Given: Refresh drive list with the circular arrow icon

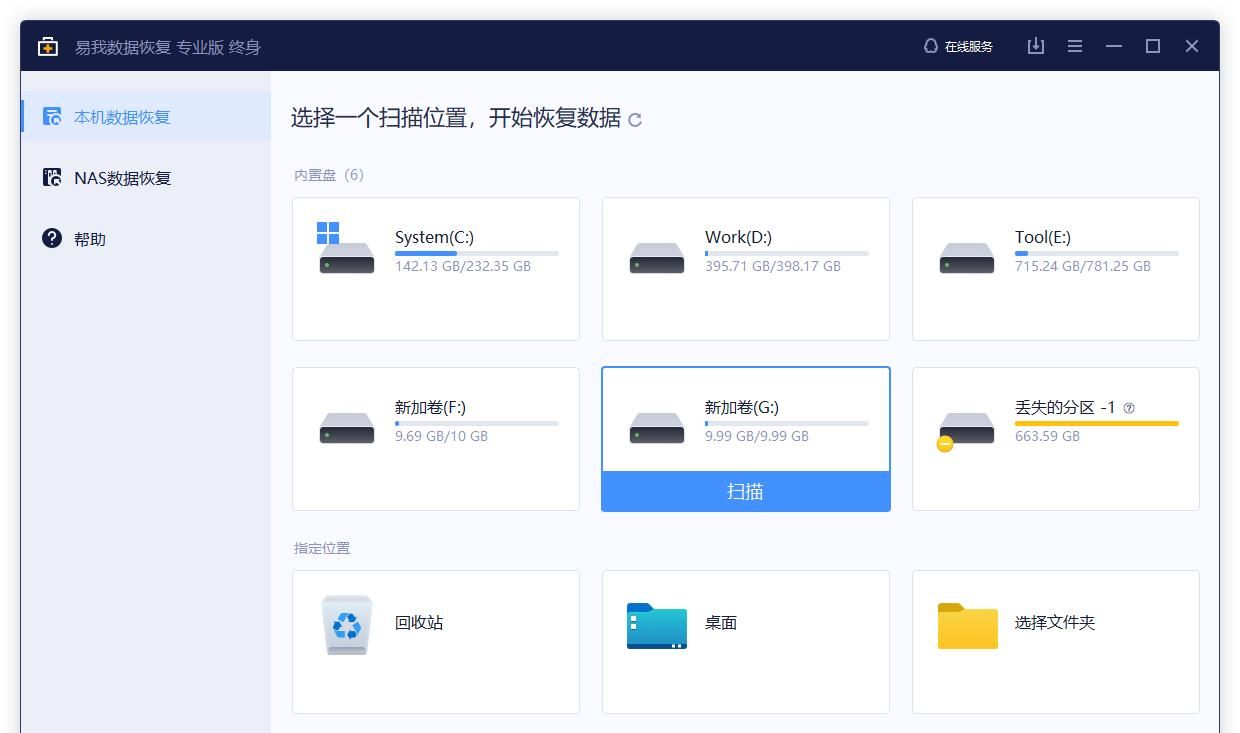Looking at the screenshot, I should (x=636, y=119).
